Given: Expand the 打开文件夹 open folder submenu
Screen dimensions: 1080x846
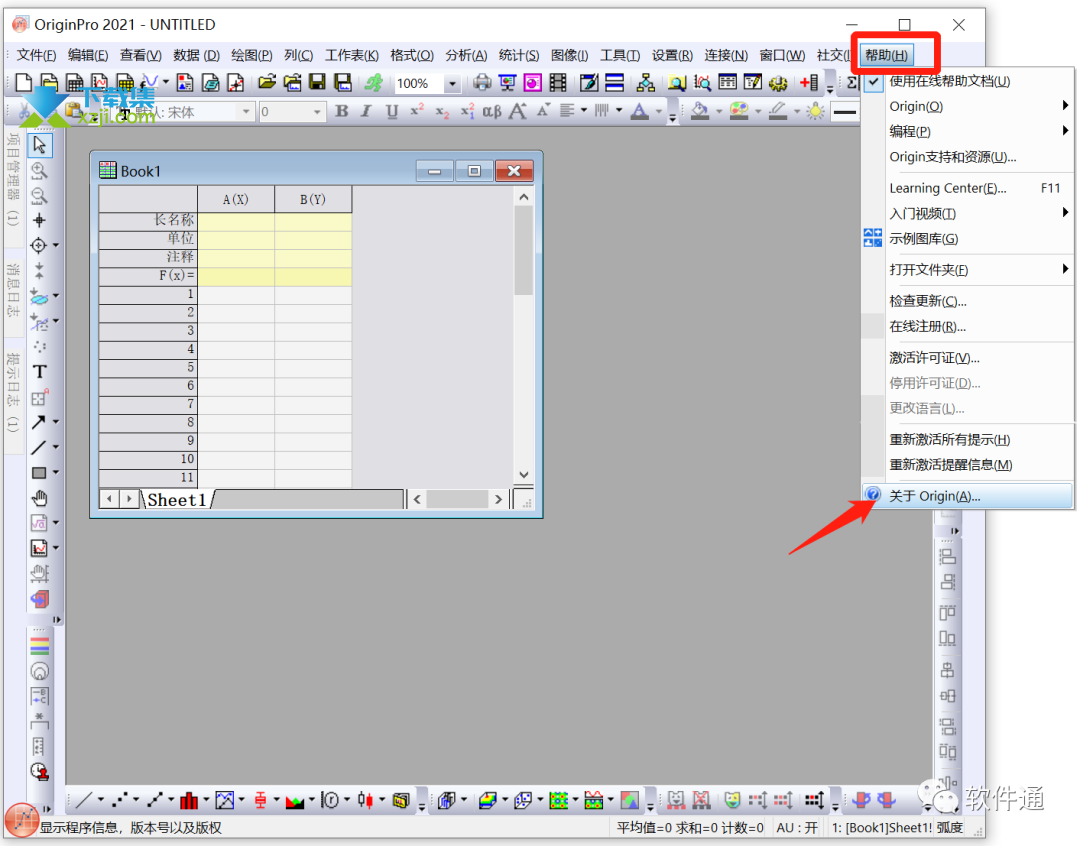Looking at the screenshot, I should pyautogui.click(x=967, y=269).
